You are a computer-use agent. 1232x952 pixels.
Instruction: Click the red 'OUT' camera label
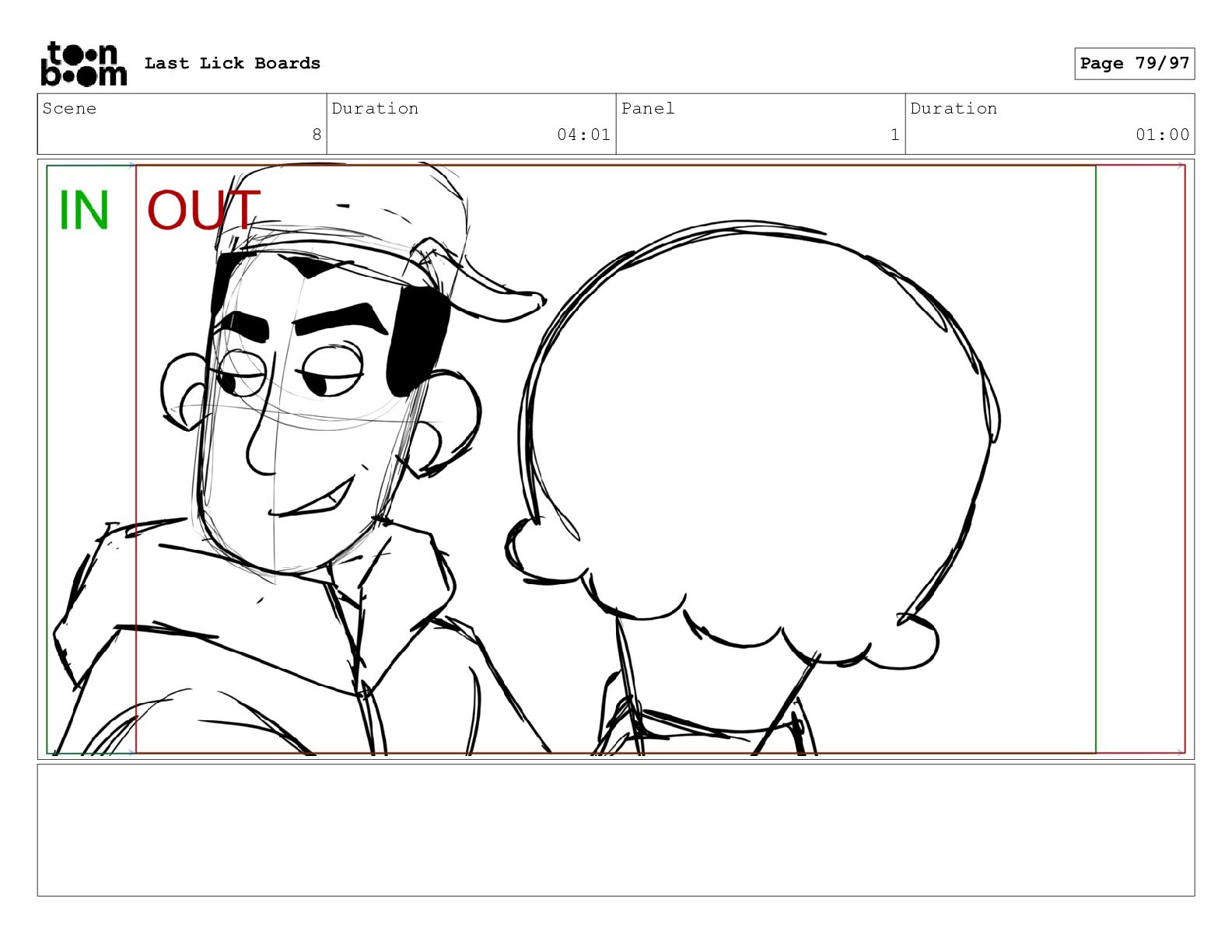pos(203,210)
